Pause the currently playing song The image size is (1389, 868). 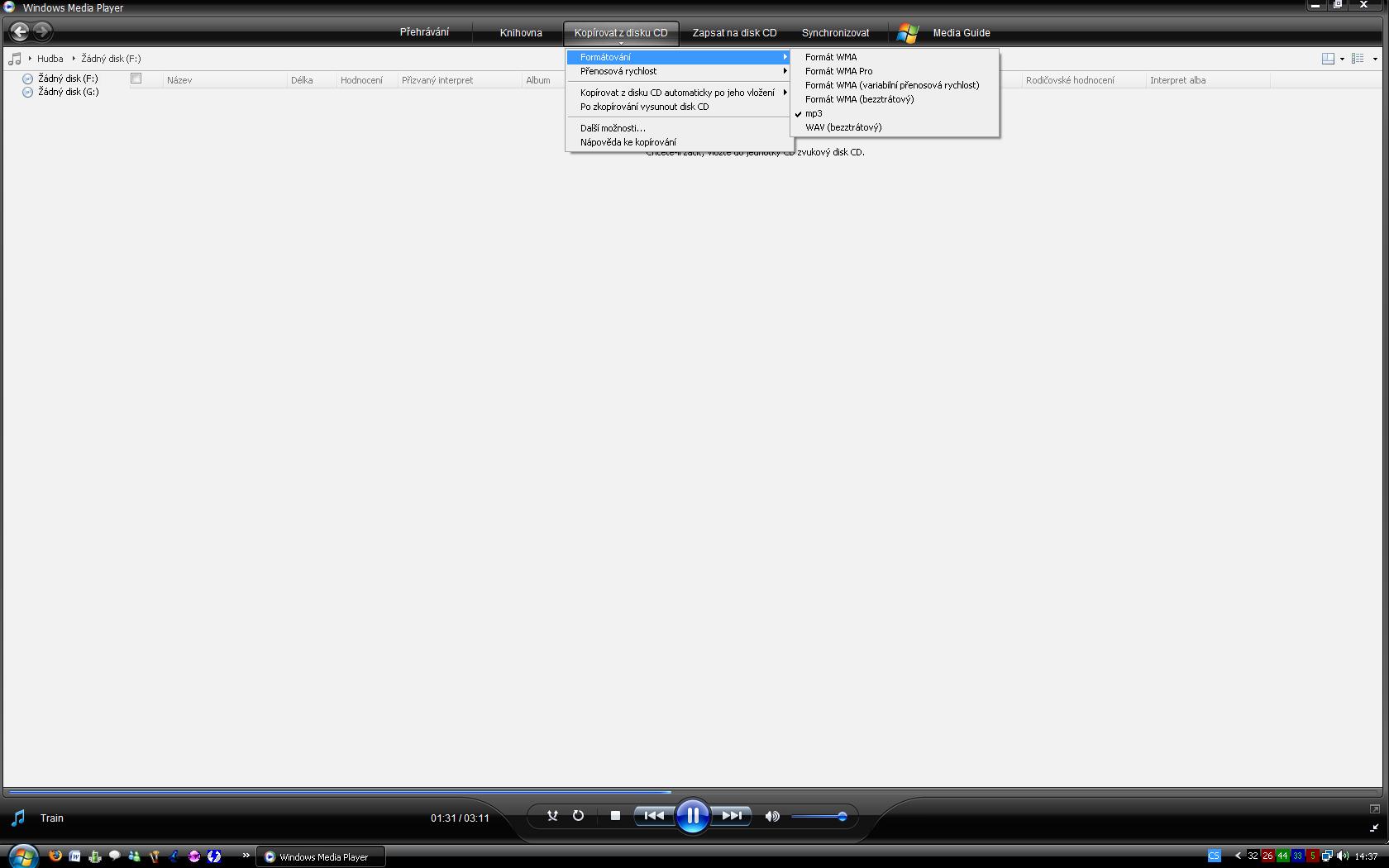(x=692, y=816)
